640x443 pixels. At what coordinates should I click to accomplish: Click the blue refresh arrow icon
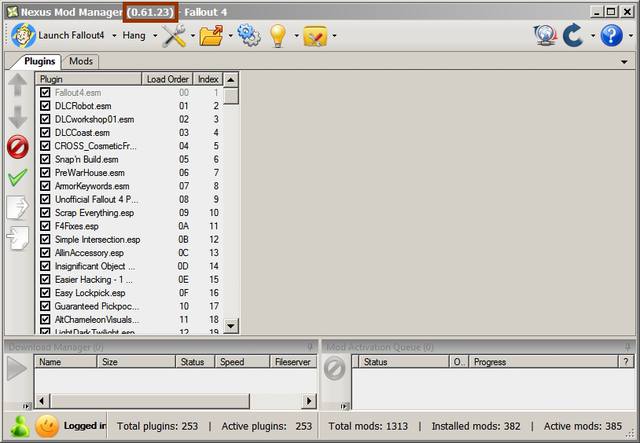[573, 35]
